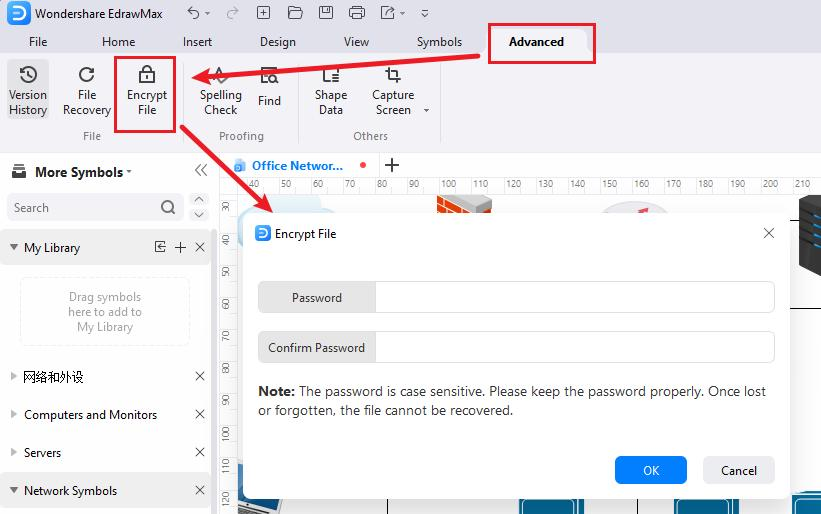Switch to the View tab
Image resolution: width=821 pixels, height=514 pixels.
[356, 42]
